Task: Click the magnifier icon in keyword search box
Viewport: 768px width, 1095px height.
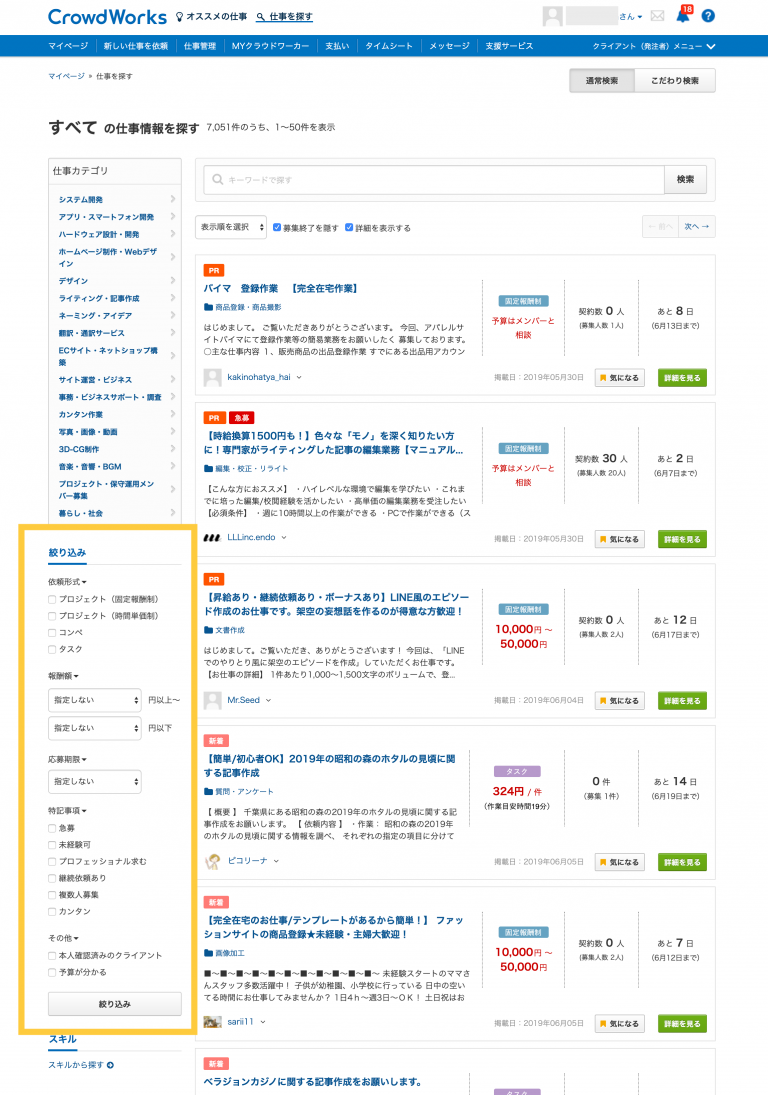Action: (x=217, y=180)
